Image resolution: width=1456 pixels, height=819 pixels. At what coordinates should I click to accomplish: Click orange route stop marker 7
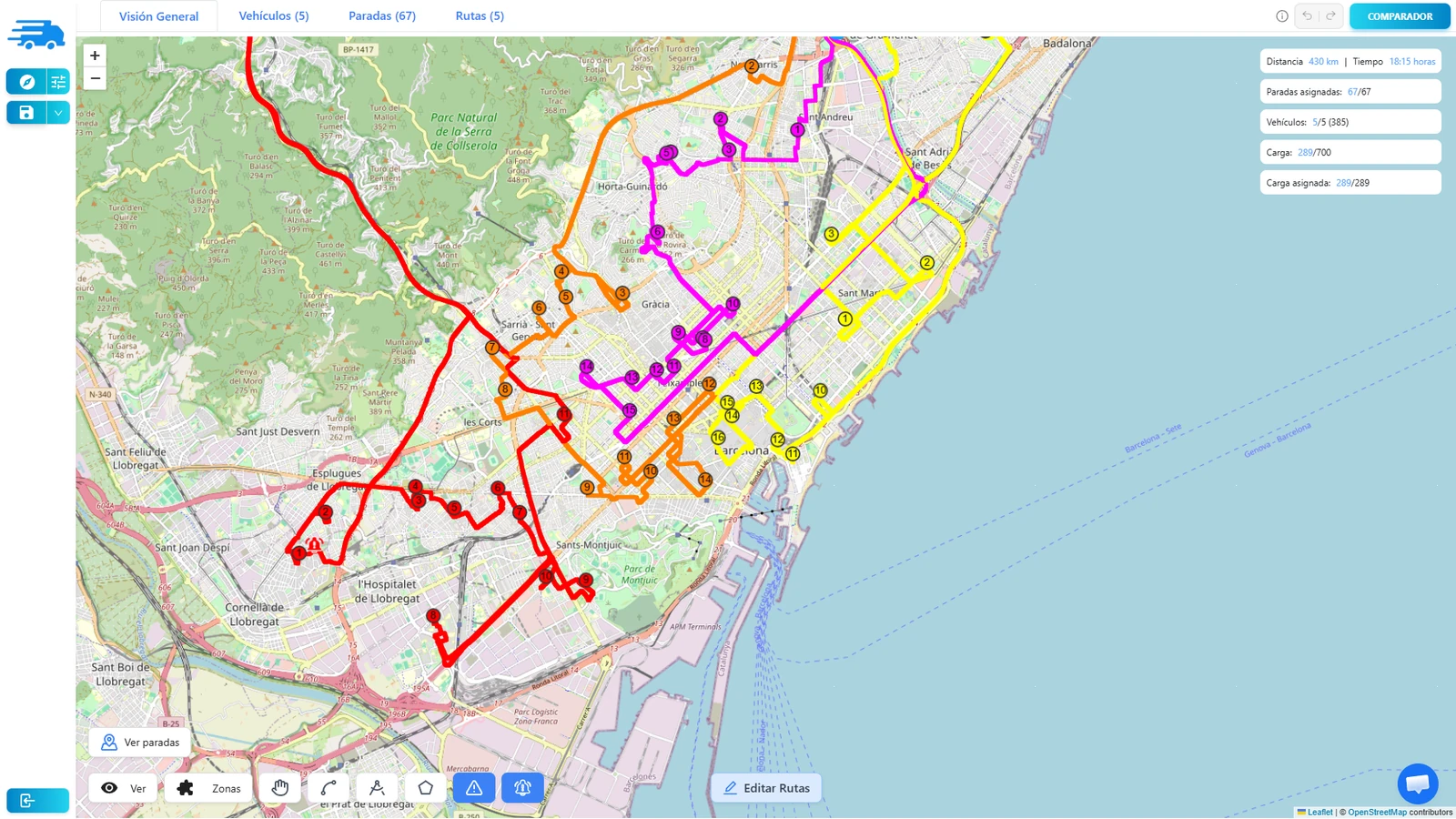(492, 348)
